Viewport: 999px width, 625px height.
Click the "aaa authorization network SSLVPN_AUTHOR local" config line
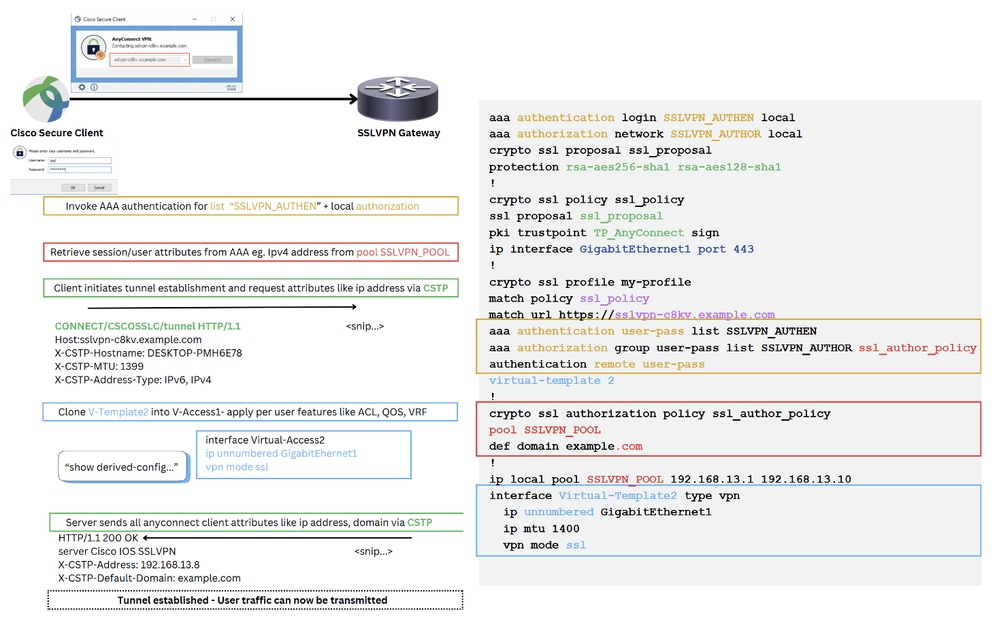[645, 134]
